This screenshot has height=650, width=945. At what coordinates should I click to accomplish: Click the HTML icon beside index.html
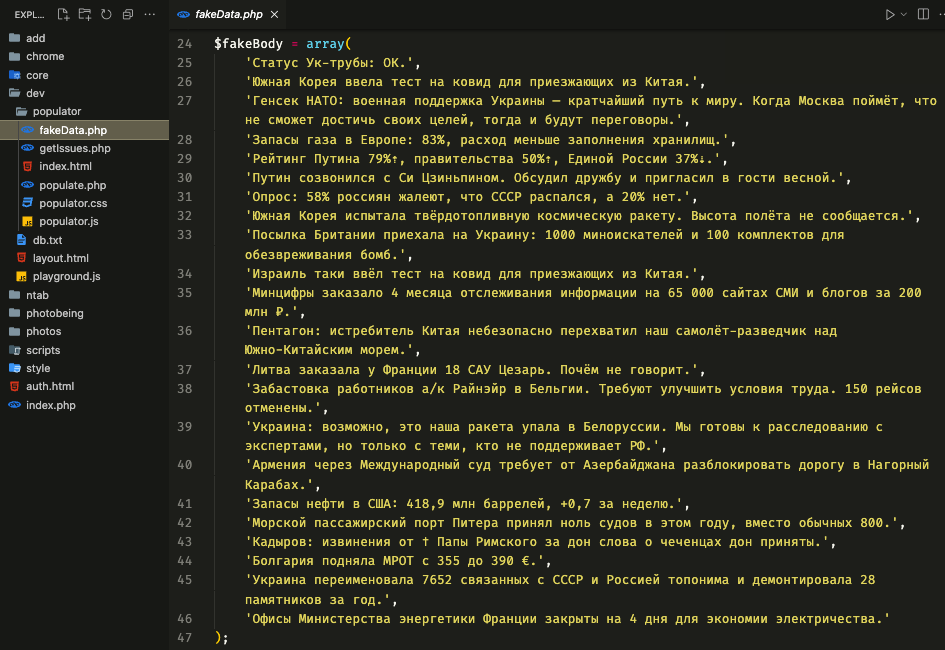27,166
